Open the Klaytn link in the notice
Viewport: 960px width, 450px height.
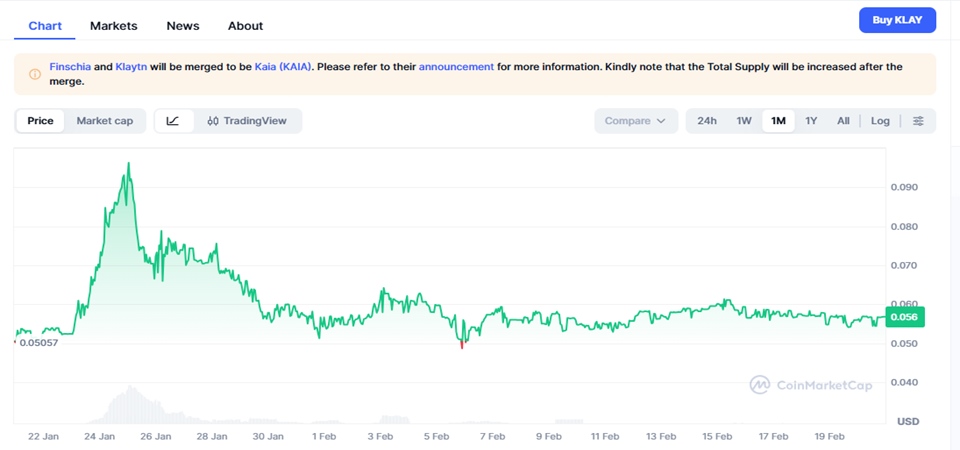[x=131, y=67]
